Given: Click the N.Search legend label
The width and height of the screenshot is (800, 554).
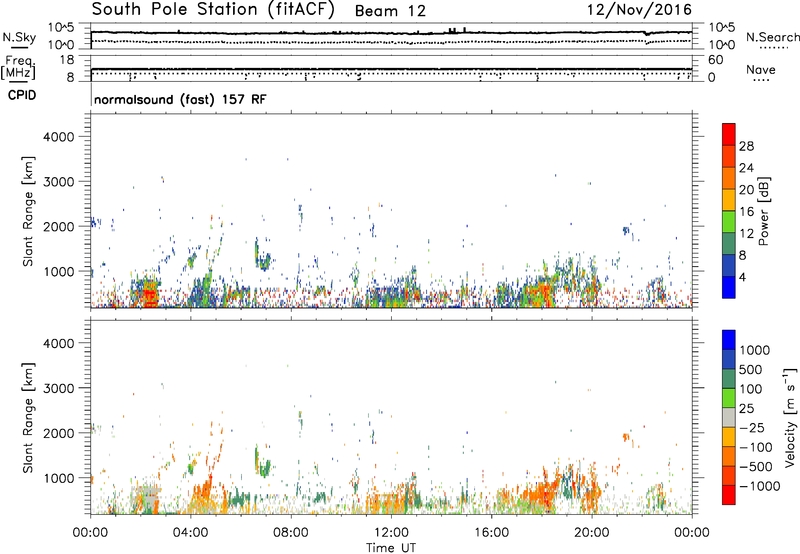Looking at the screenshot, I should pos(773,37).
